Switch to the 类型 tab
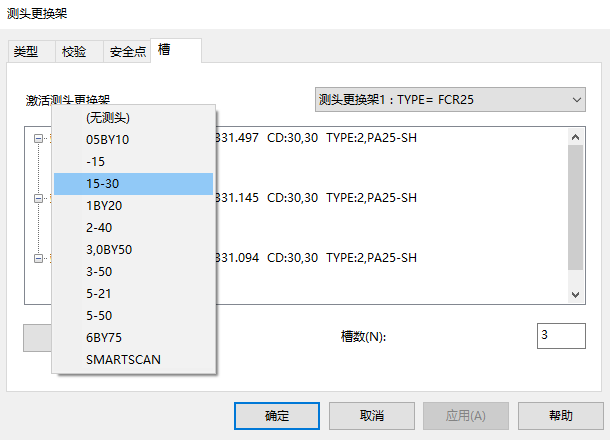The height and width of the screenshot is (440, 610). 27,52
